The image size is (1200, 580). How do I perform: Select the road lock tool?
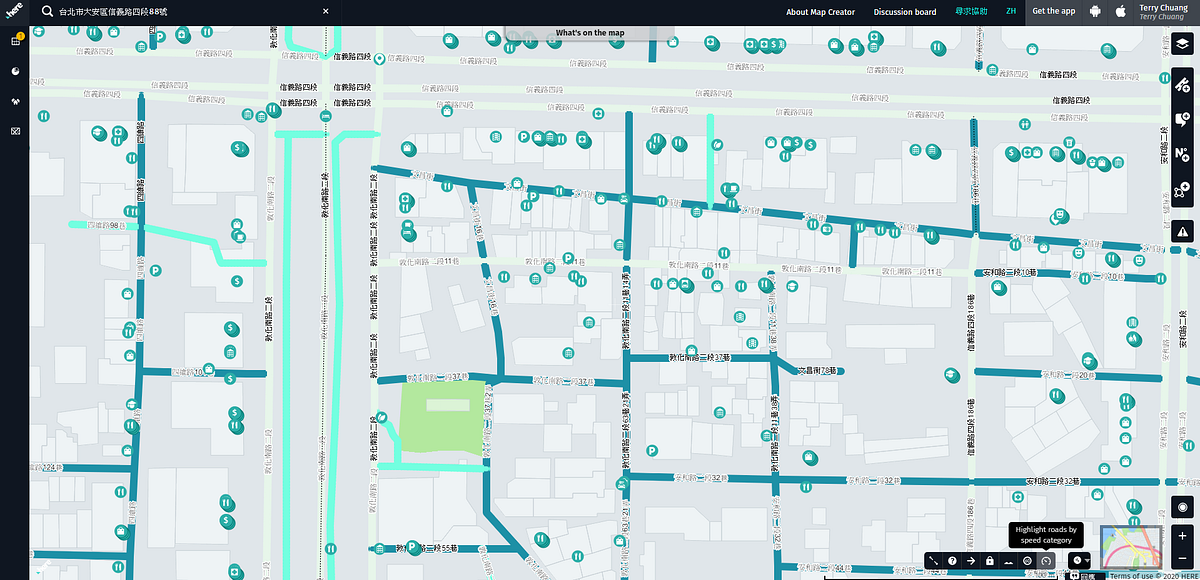click(x=990, y=560)
